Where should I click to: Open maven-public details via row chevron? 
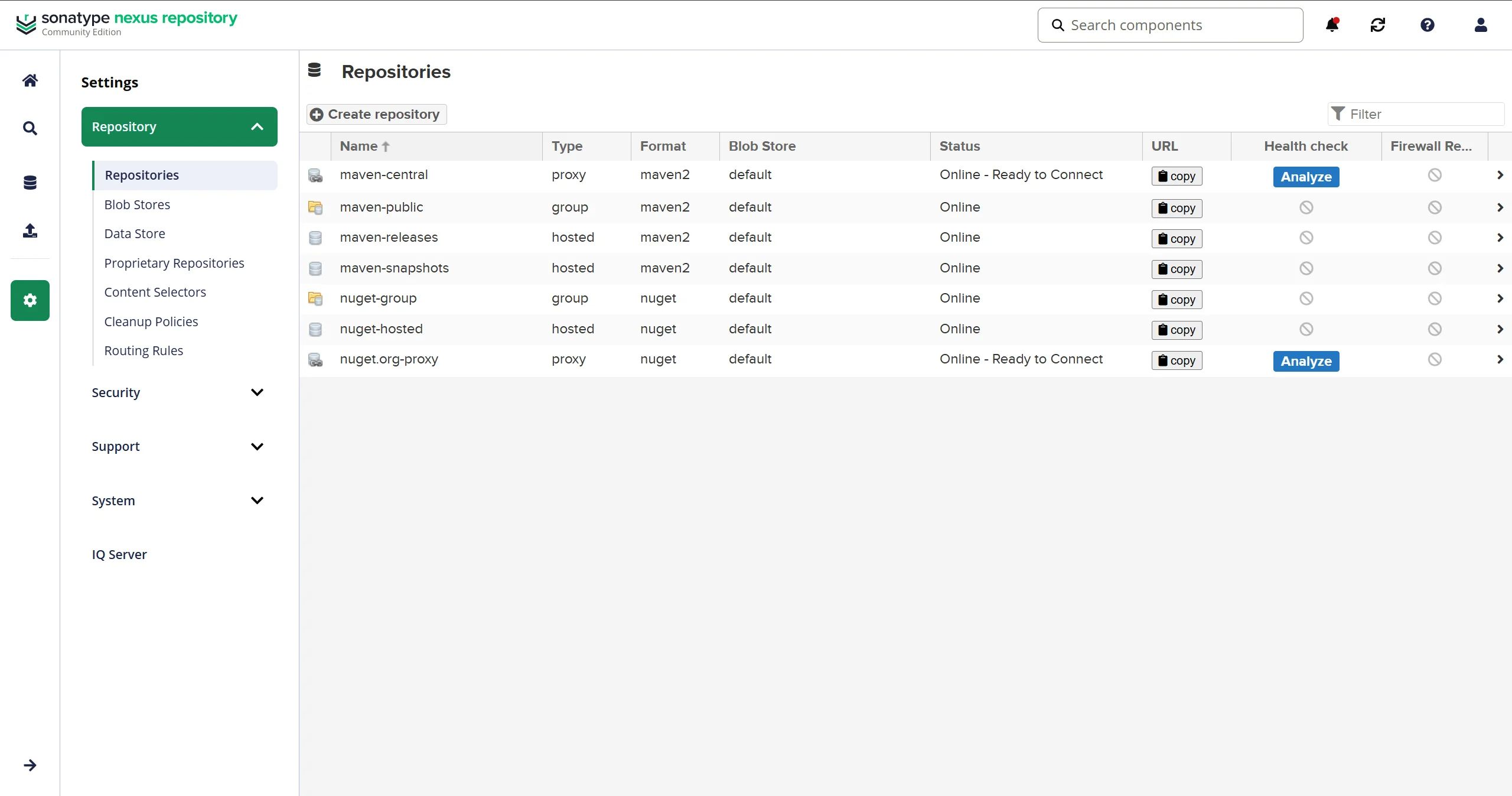1500,207
